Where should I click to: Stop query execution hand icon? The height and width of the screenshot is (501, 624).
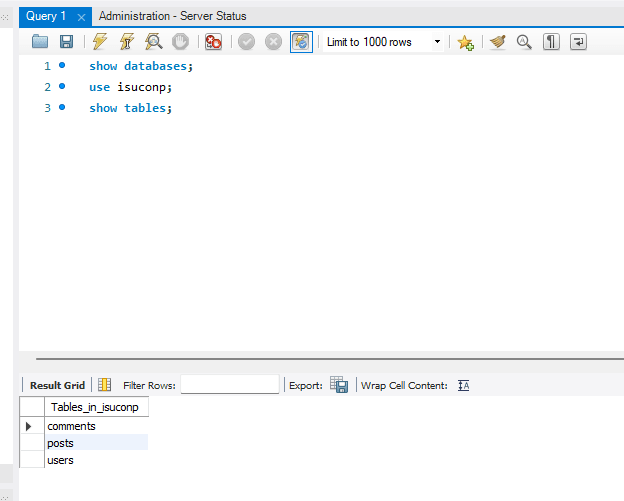point(180,42)
